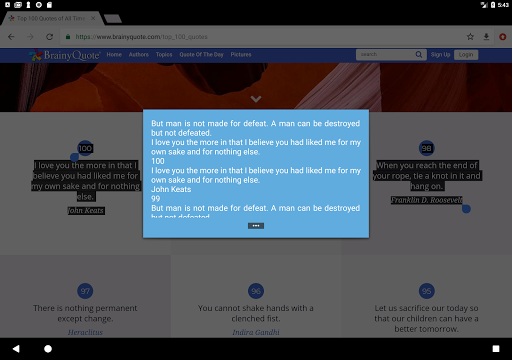Tap the Android back triangle button
This screenshot has height=360, width=512.
tap(16, 349)
